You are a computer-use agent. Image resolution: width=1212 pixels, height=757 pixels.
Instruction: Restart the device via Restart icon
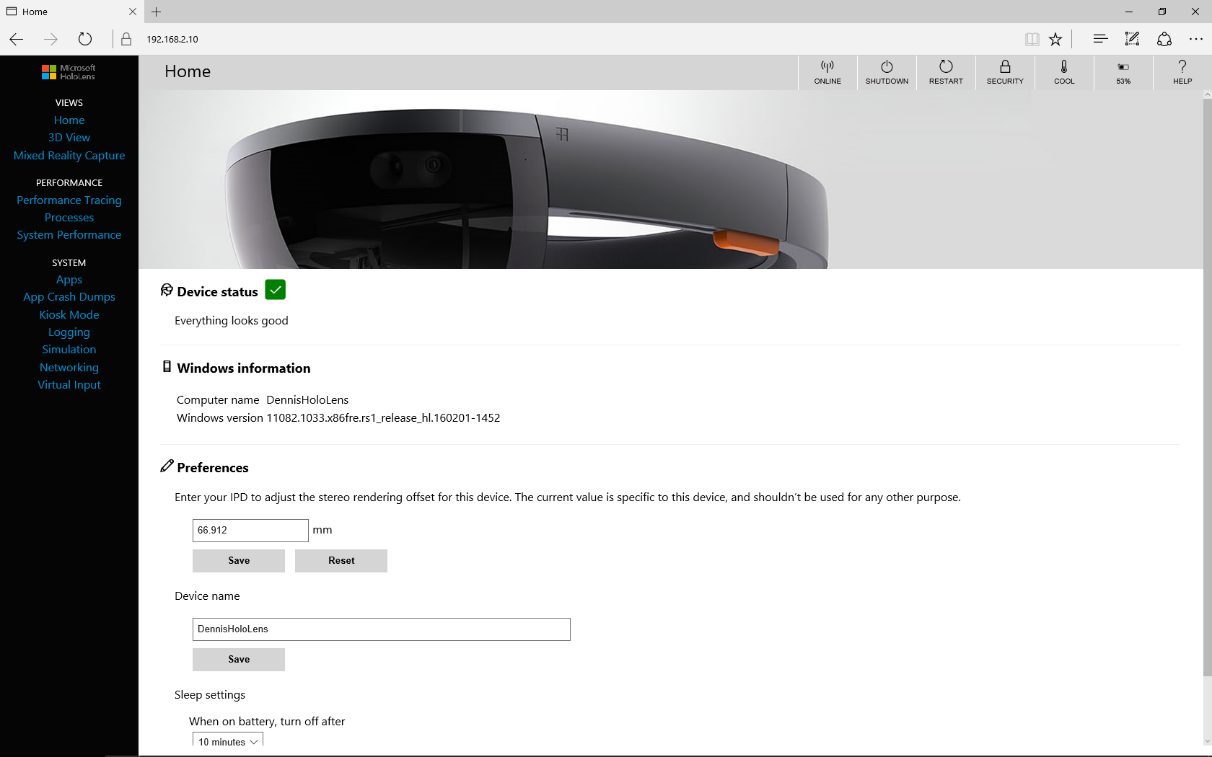[x=945, y=72]
